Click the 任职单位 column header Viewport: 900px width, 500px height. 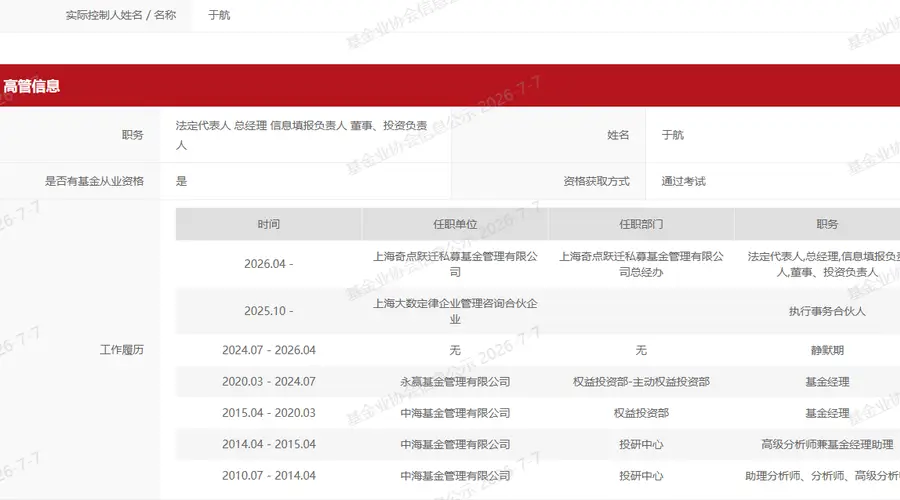[455, 224]
